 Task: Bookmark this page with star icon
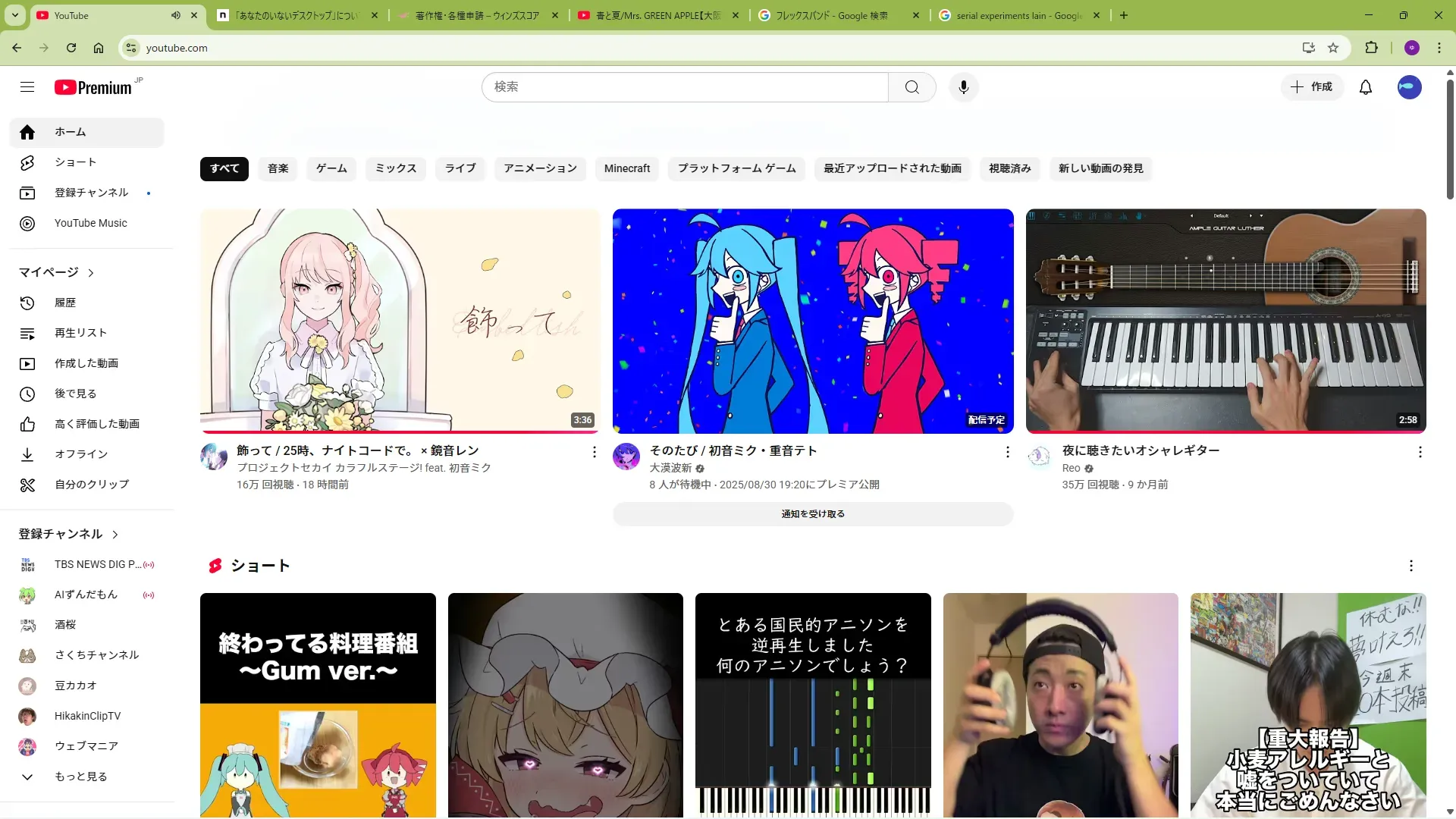tap(1333, 48)
